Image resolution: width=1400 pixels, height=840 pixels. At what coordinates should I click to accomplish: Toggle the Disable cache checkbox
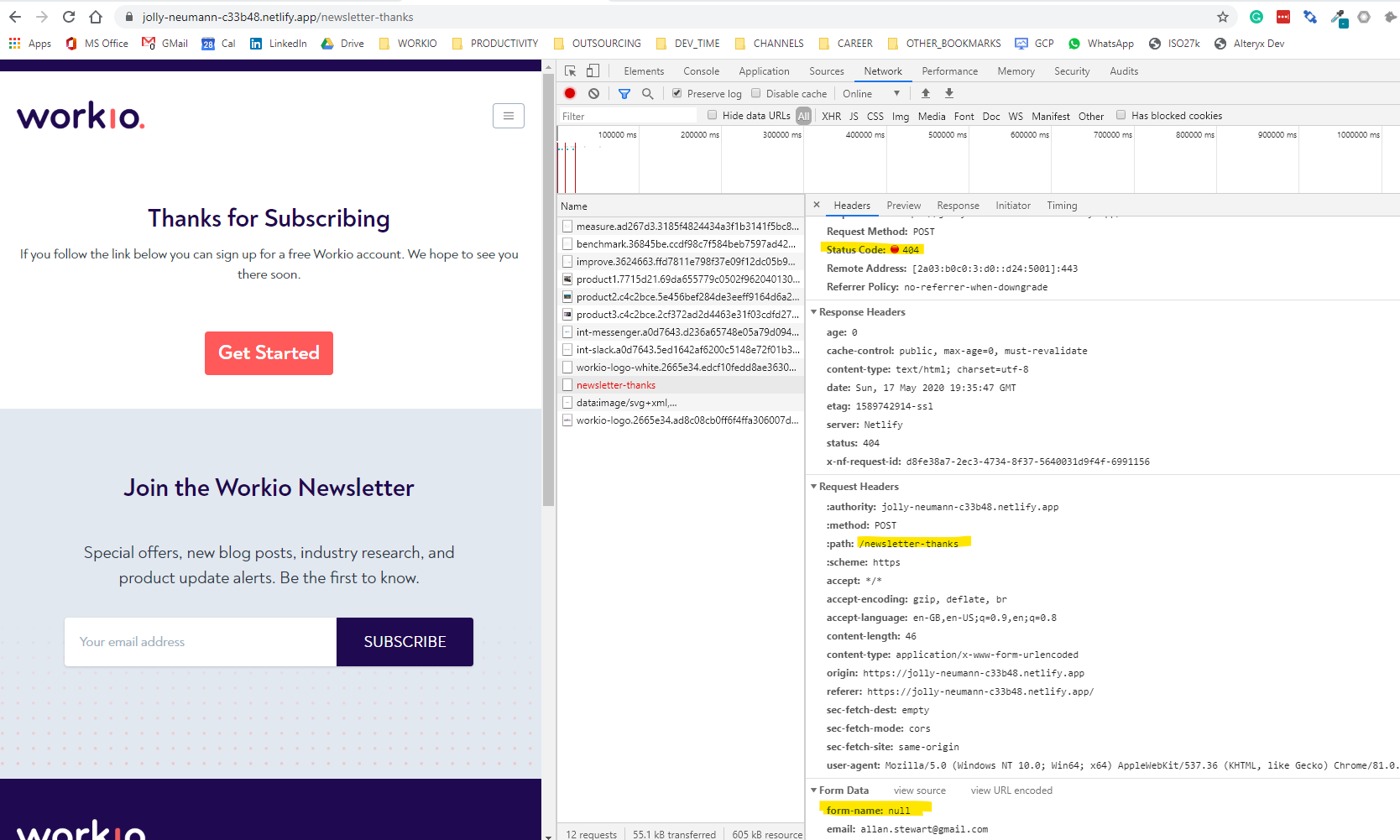coord(755,93)
